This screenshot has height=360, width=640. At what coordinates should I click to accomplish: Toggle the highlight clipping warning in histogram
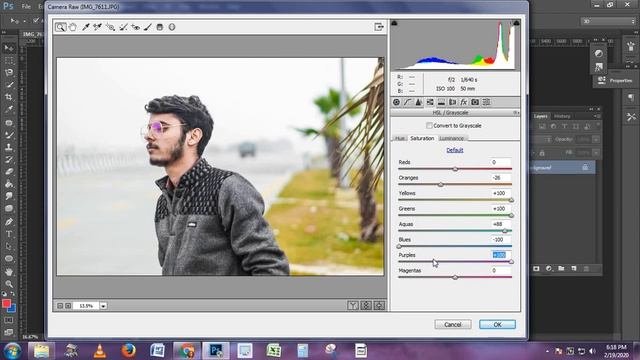pos(516,23)
